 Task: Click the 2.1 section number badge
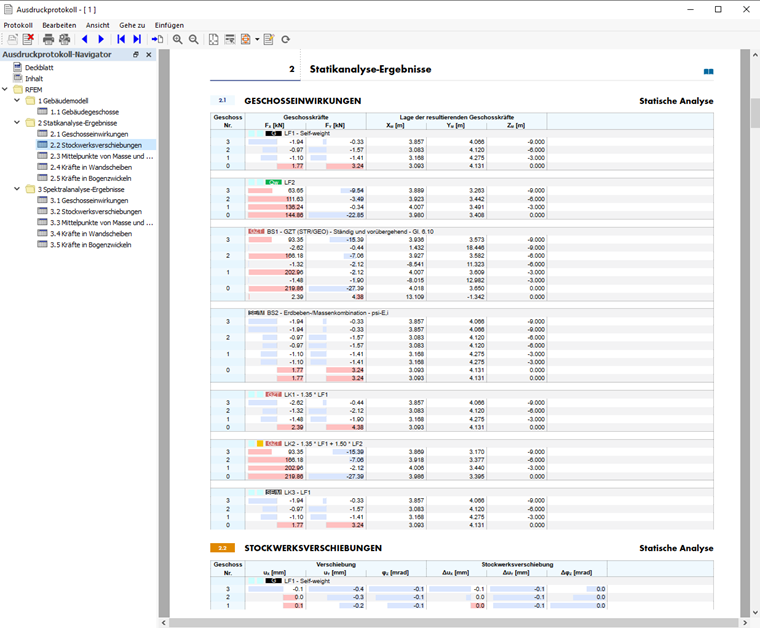222,100
